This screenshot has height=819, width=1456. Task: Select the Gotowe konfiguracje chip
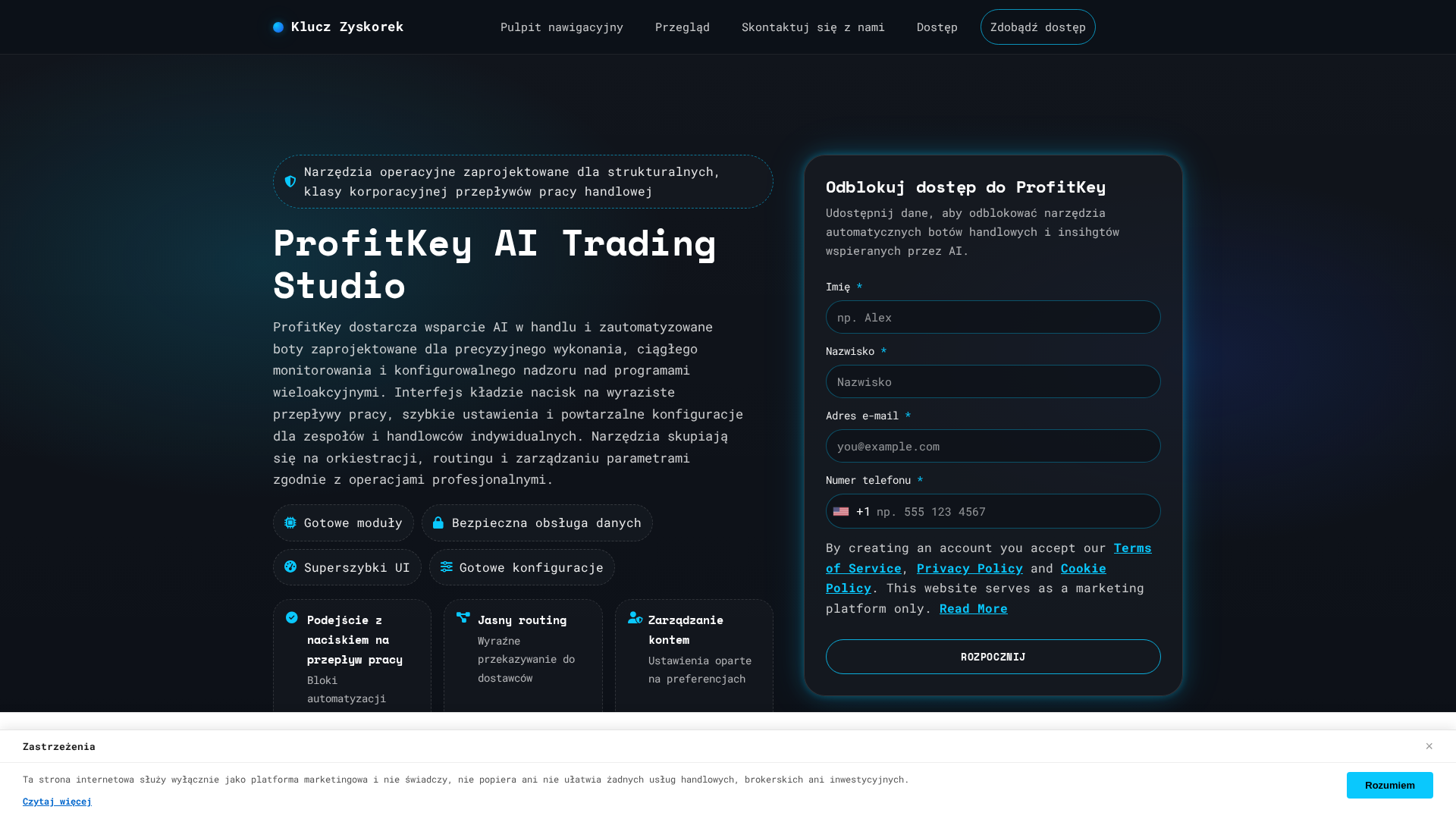(522, 567)
